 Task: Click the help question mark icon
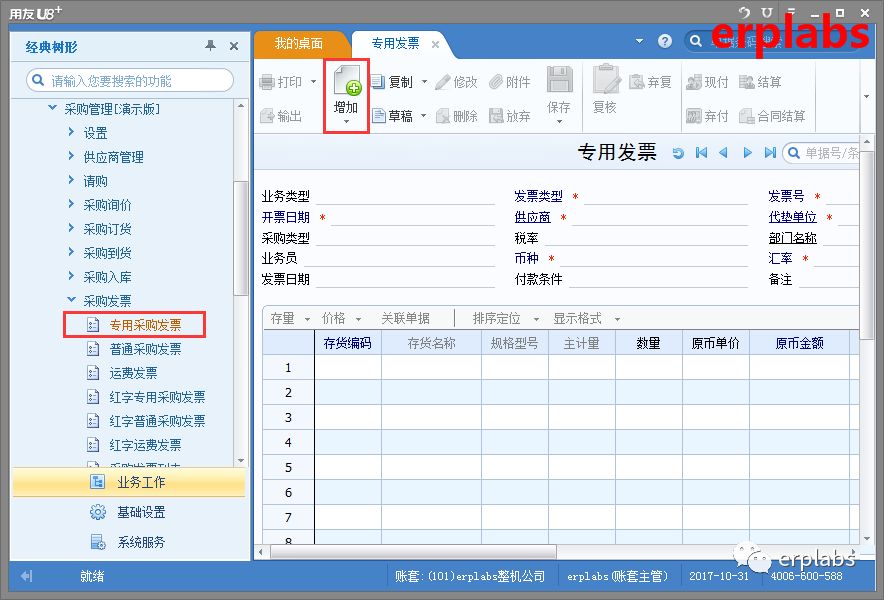(665, 41)
